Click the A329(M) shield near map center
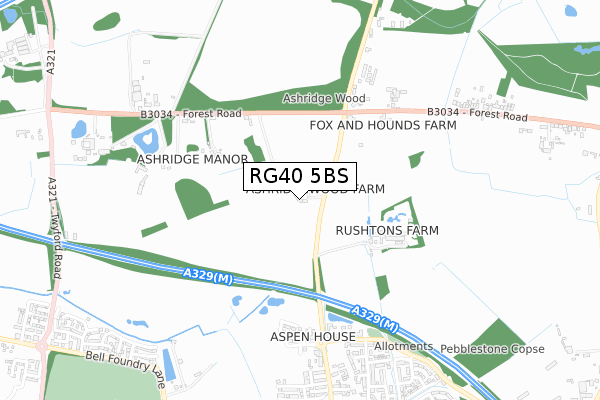 click(207, 276)
